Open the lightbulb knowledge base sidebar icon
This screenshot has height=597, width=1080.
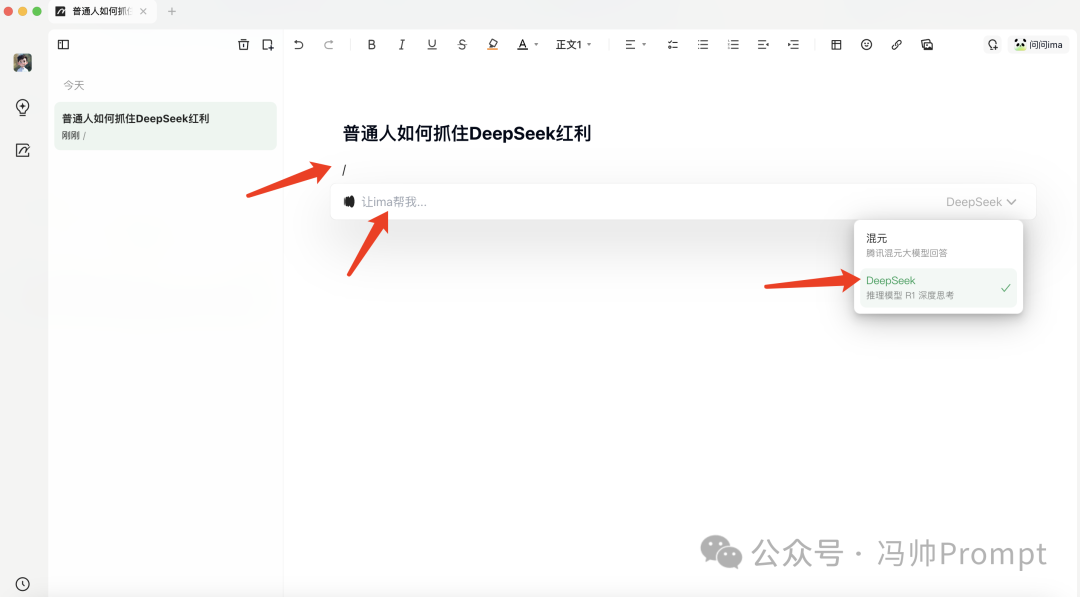23,107
